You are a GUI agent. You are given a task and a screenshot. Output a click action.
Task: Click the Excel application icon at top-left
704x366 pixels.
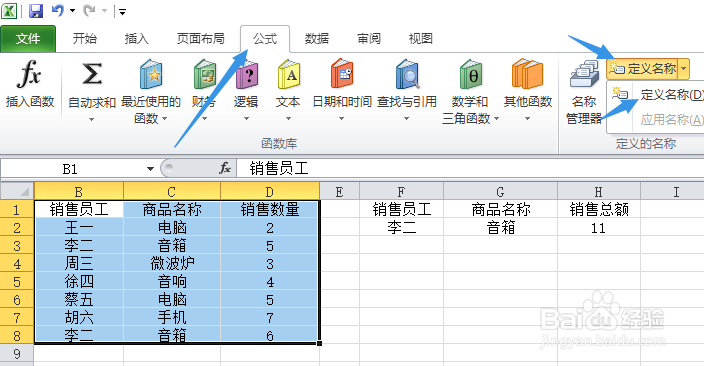tap(9, 11)
